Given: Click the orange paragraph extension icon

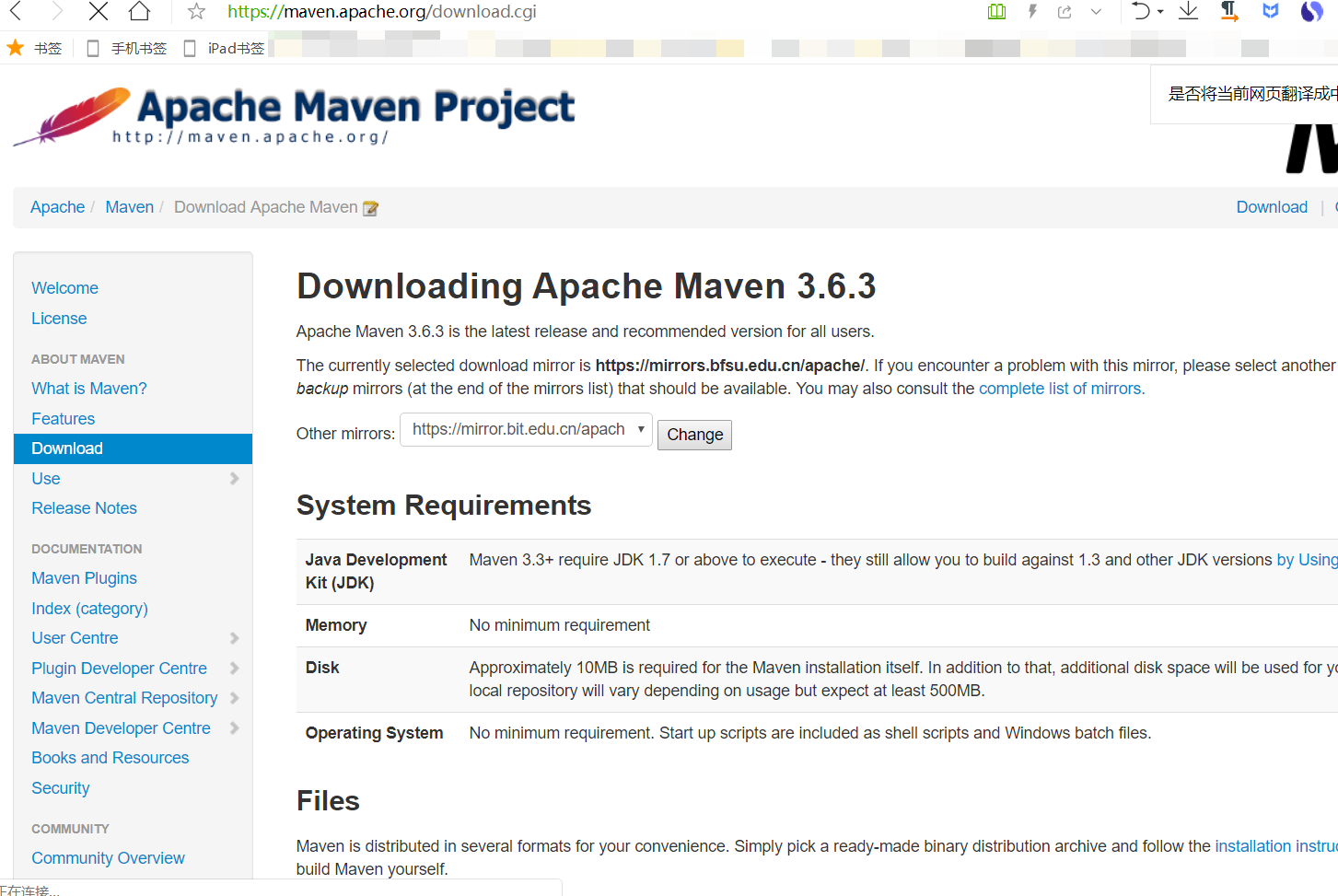Looking at the screenshot, I should point(1229,11).
